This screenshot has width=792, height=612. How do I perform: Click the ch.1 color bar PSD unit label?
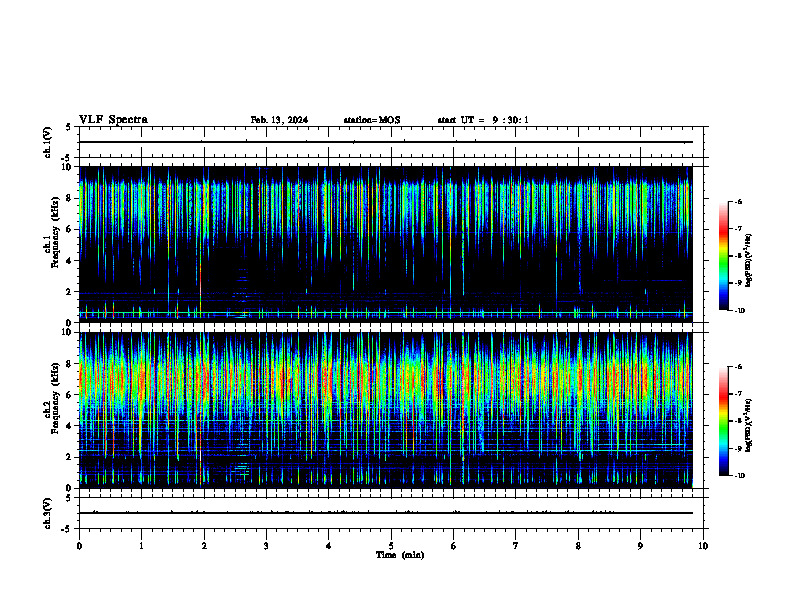[x=748, y=261]
